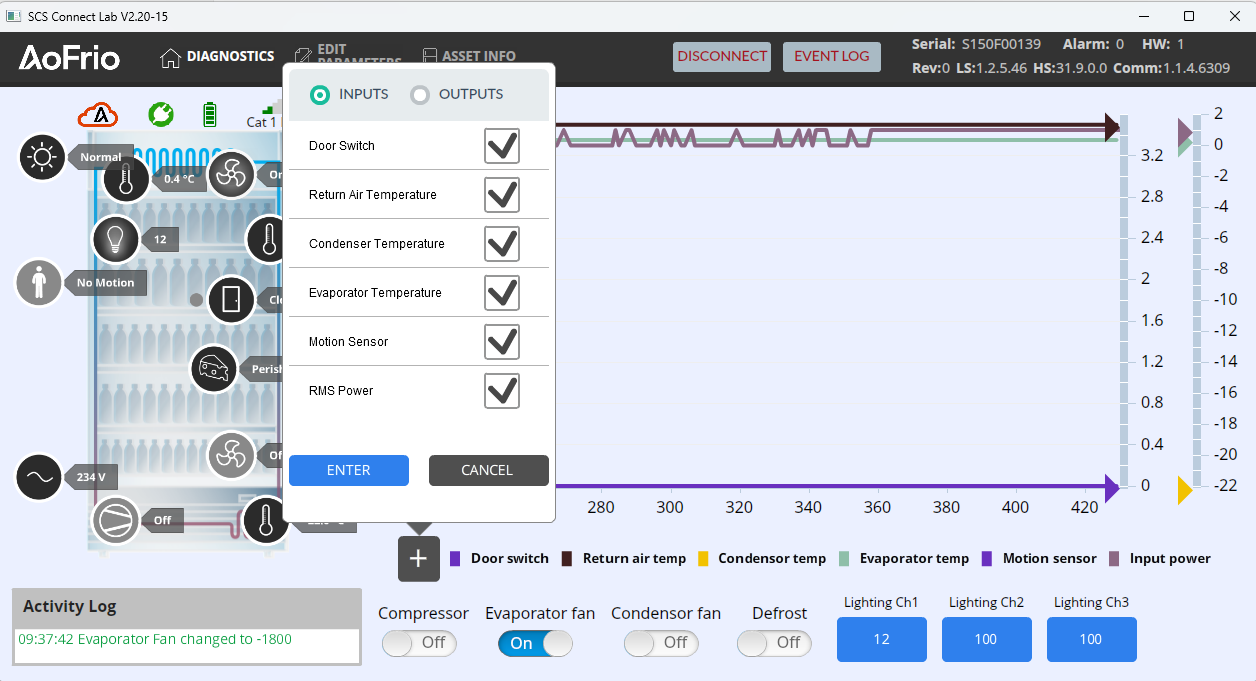The image size is (1256, 681).
Task: Toggle the Compressor switch on
Action: tap(419, 643)
